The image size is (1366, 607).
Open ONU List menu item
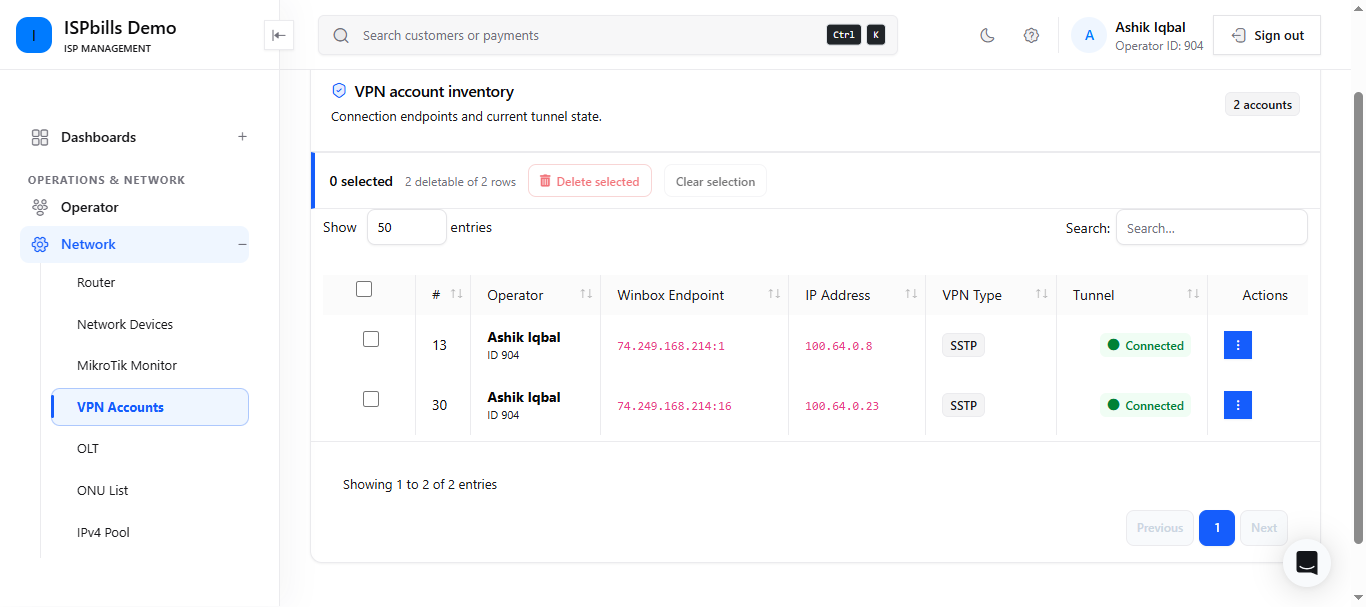[103, 491]
